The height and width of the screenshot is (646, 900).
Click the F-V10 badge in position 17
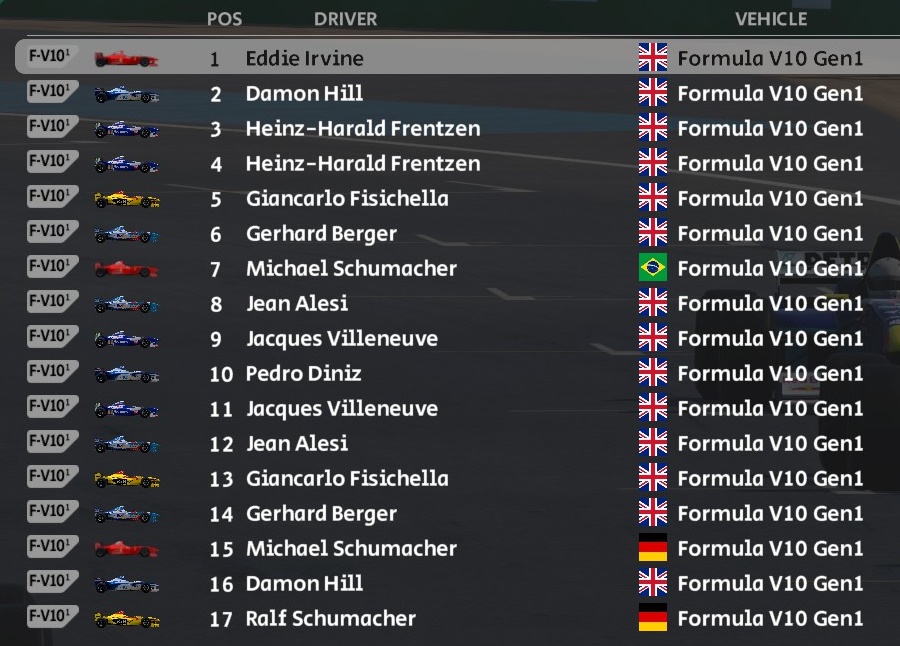pyautogui.click(x=52, y=616)
